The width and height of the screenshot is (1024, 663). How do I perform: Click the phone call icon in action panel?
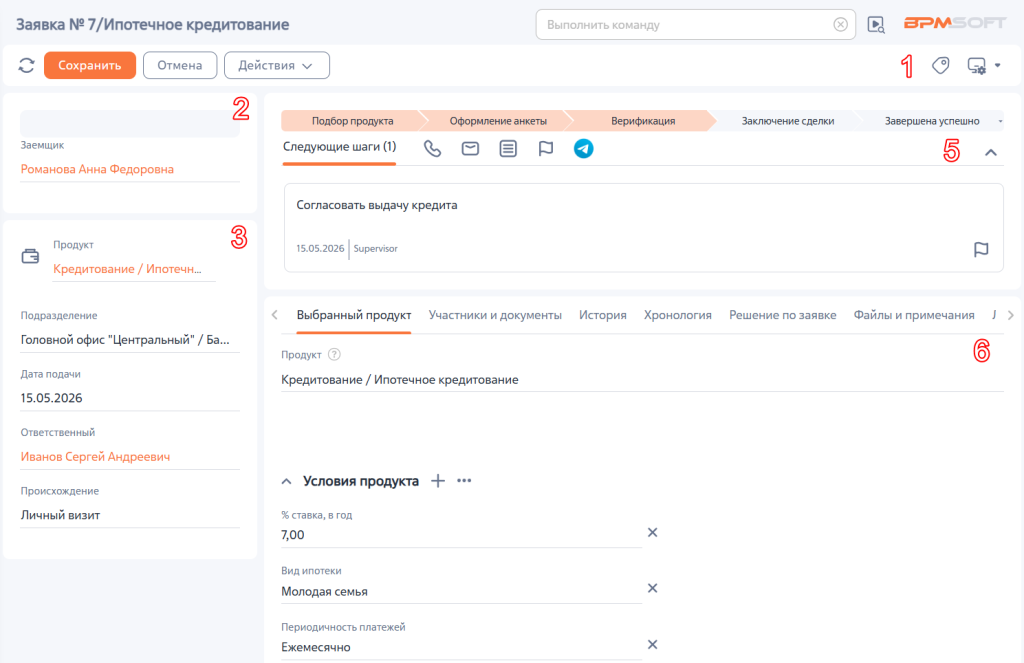(x=432, y=149)
